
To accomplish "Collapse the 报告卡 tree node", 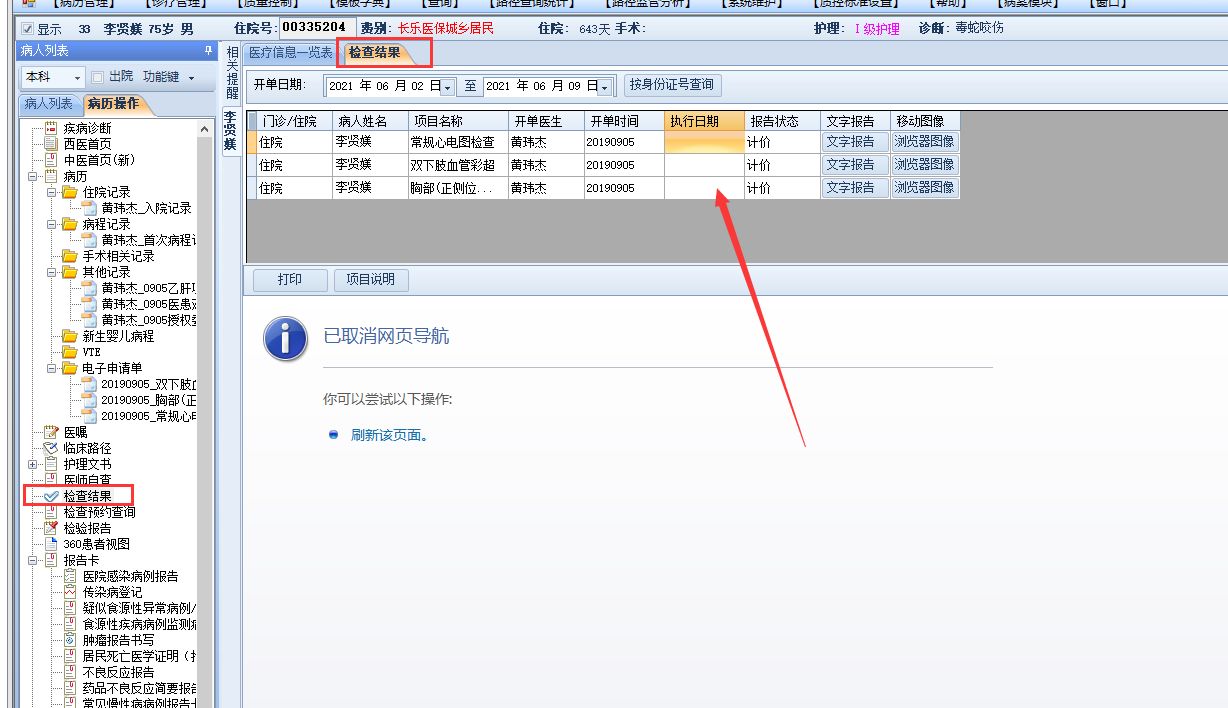I will (33, 560).
